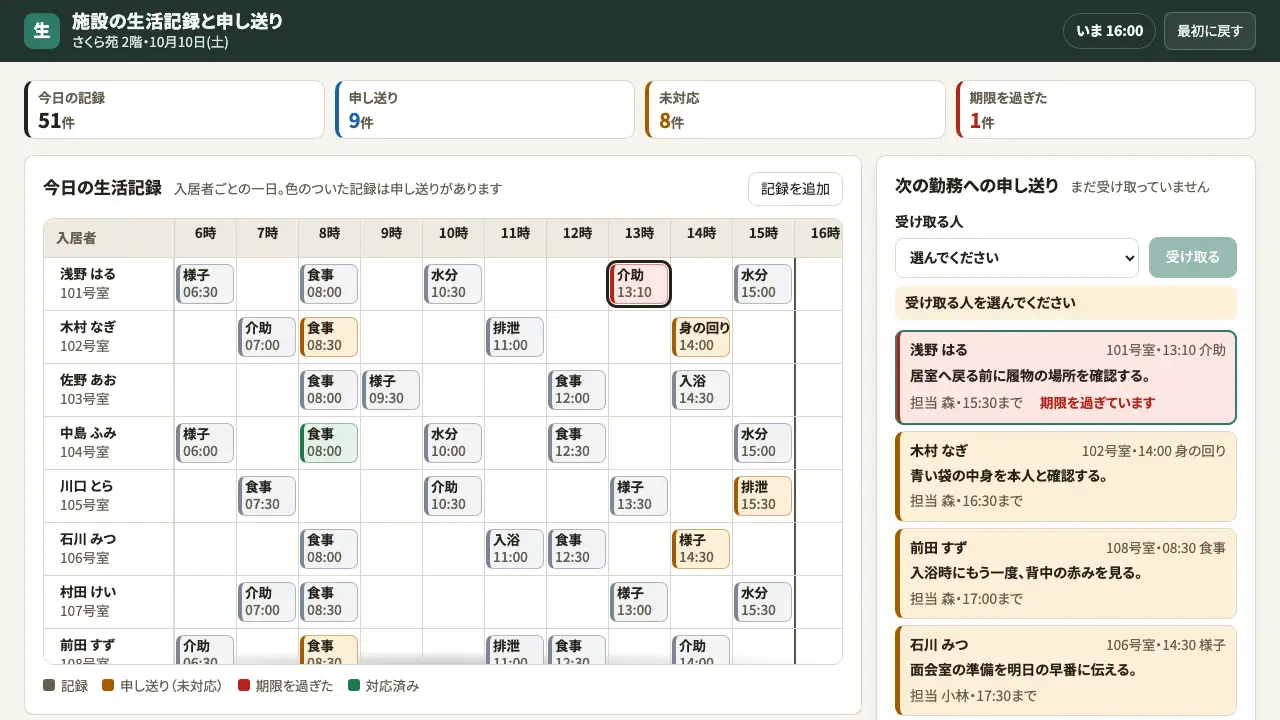Click resident name 浅野 はる 101号室

click(x=109, y=284)
